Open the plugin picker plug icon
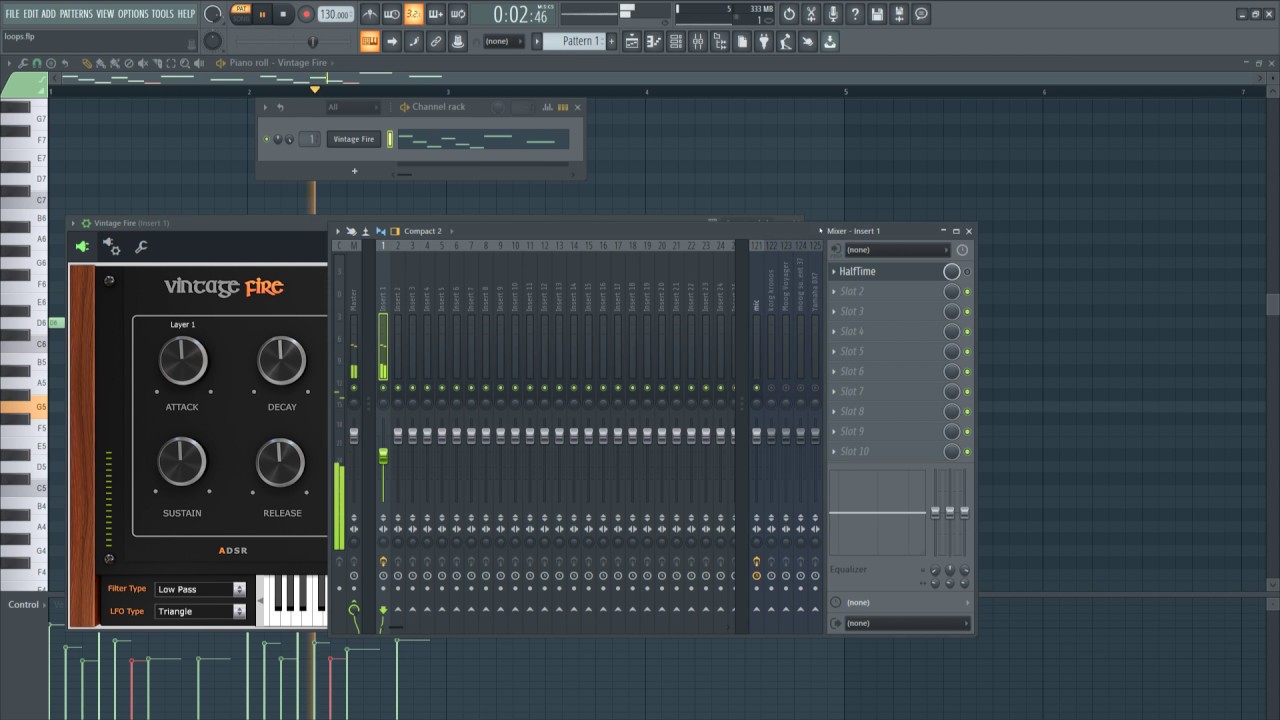 (764, 41)
